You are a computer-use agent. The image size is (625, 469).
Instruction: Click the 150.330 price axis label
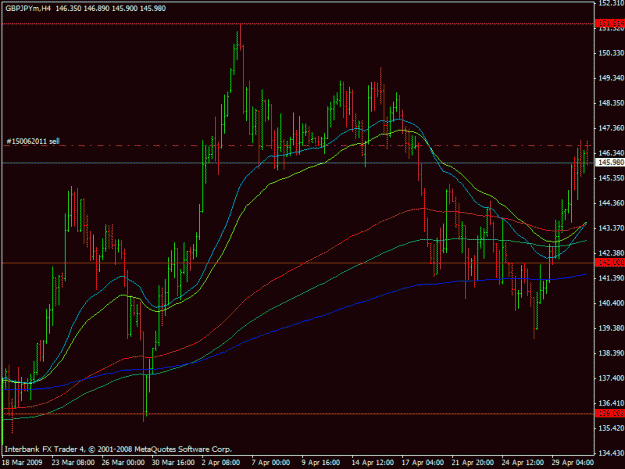click(611, 53)
